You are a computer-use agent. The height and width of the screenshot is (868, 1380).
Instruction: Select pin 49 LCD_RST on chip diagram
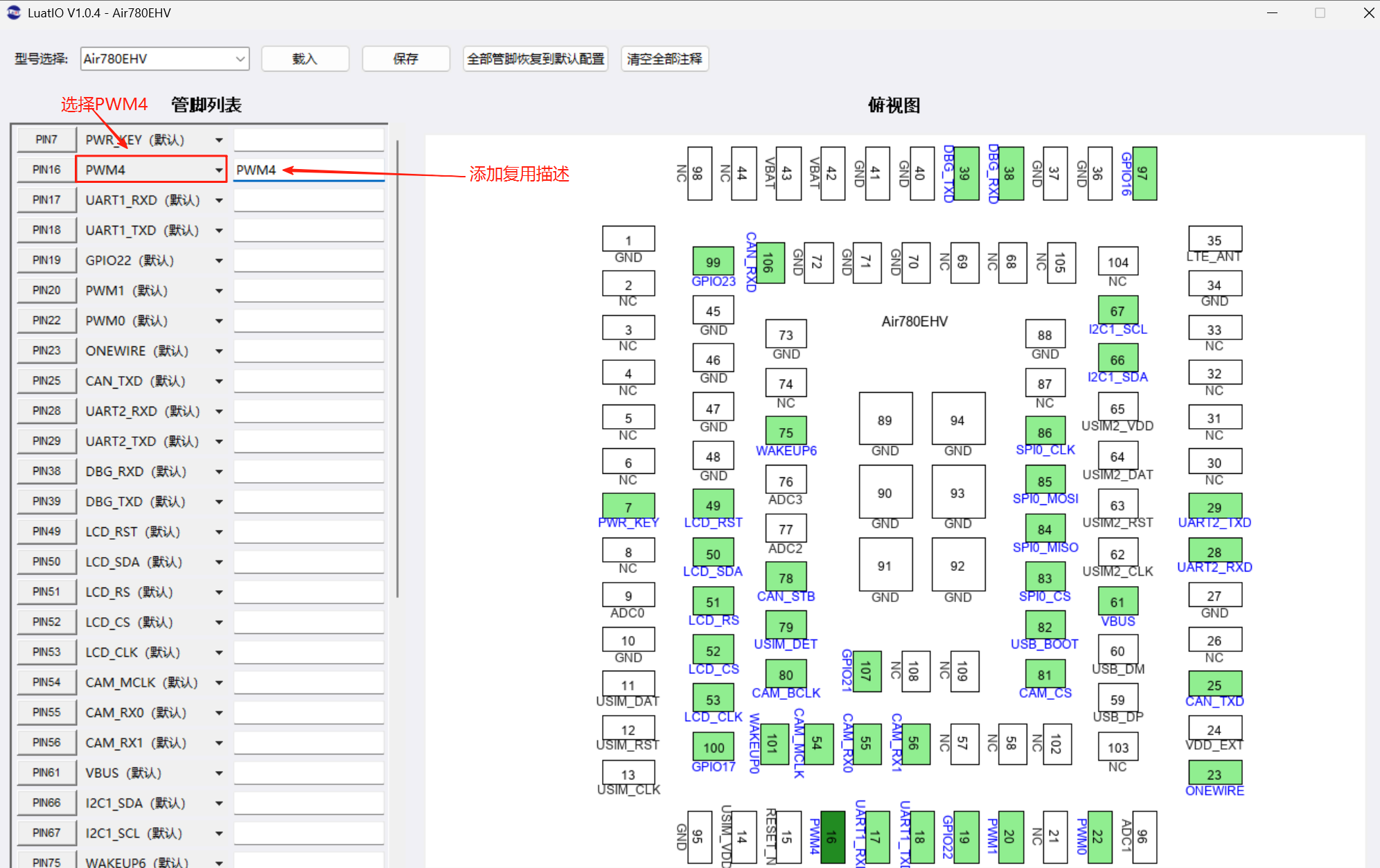(x=713, y=504)
